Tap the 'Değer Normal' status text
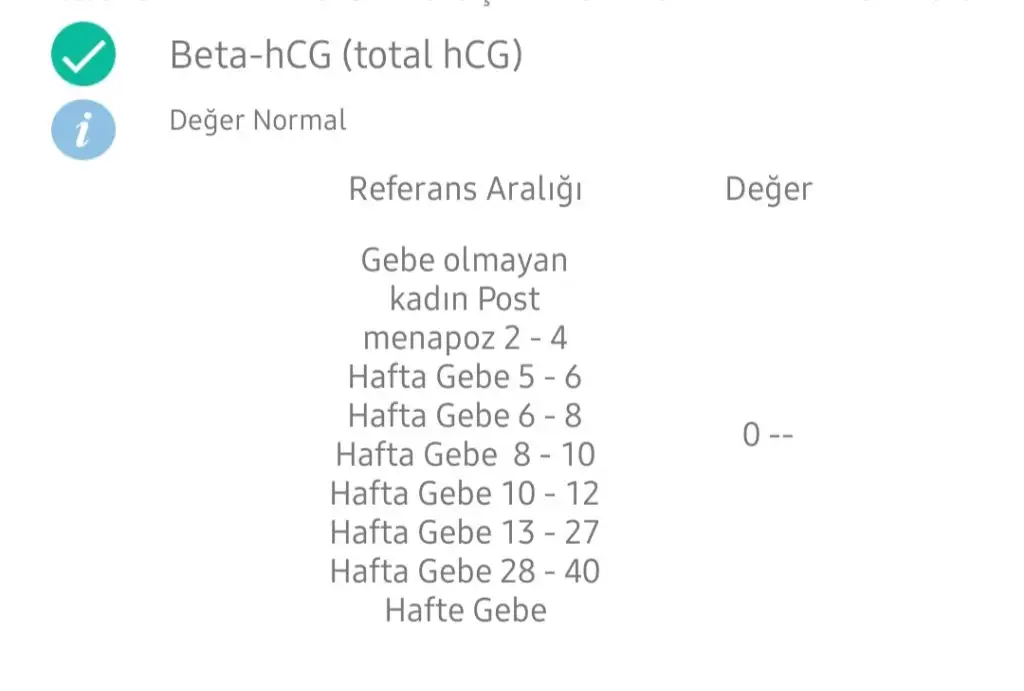1024x691 pixels. (x=258, y=121)
